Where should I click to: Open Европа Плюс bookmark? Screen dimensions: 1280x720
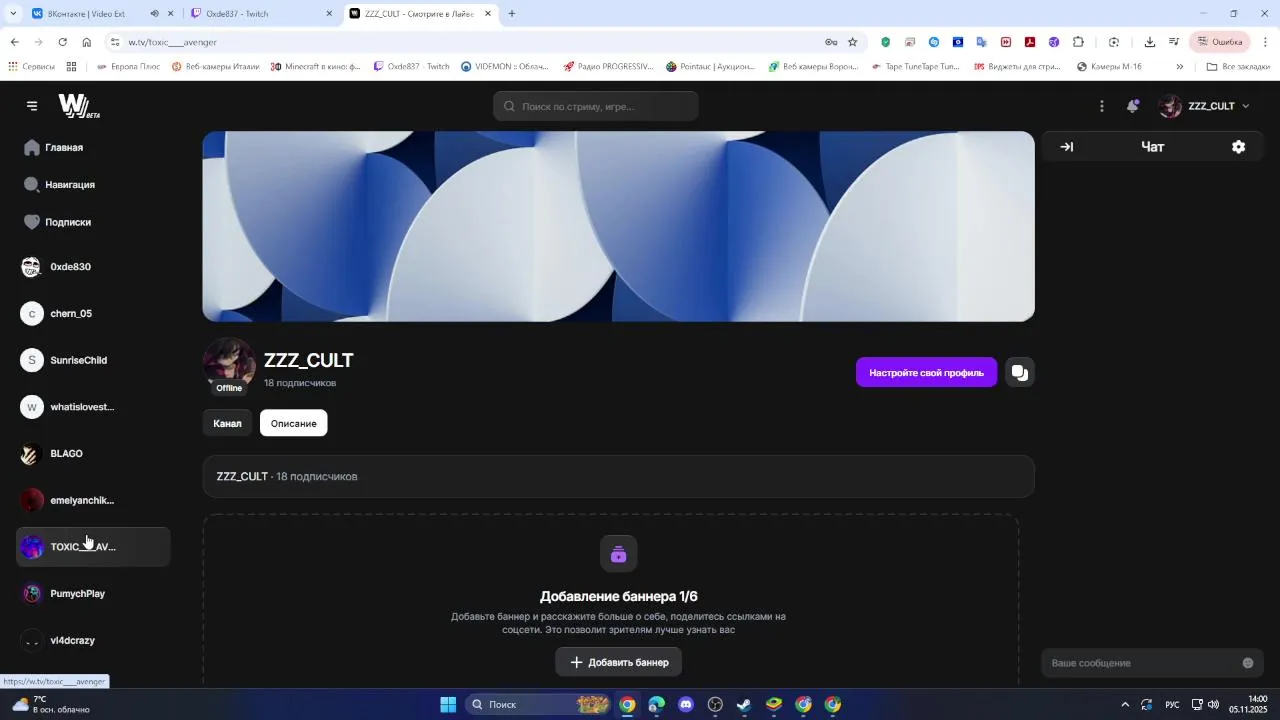(x=128, y=67)
